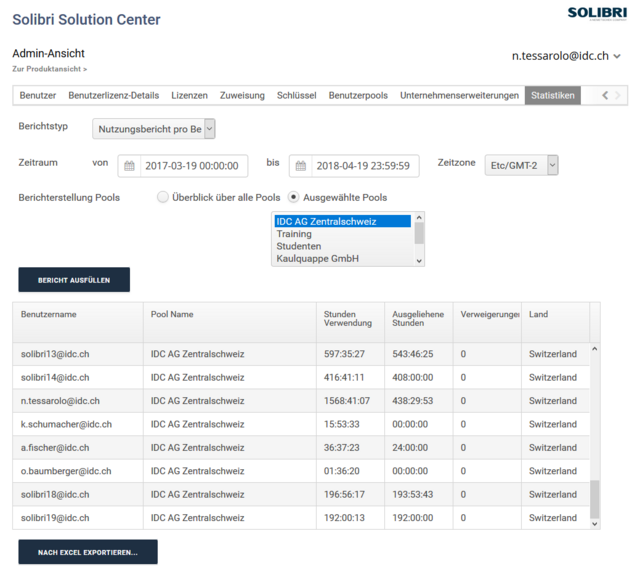Screen dimensions: 640x566
Task: Select the solibri13@idc.ch row
Action: pos(301,354)
